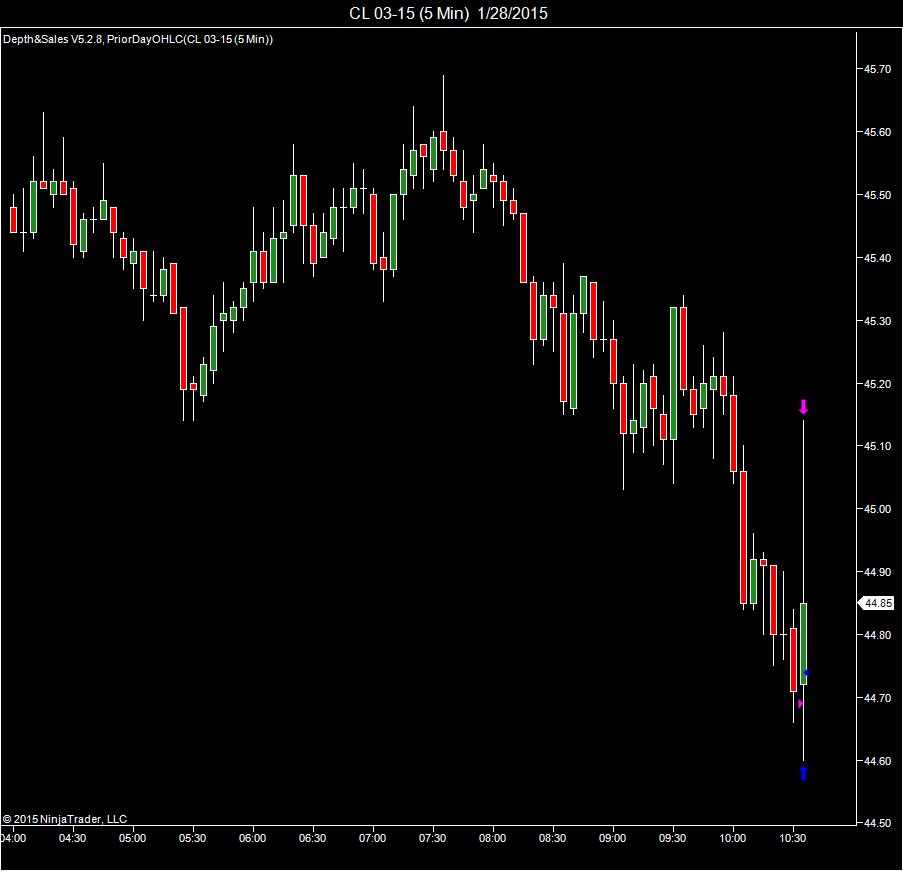Screen dimensions: 903x871
Task: Click the 44.90 price axis label
Action: coord(877,571)
